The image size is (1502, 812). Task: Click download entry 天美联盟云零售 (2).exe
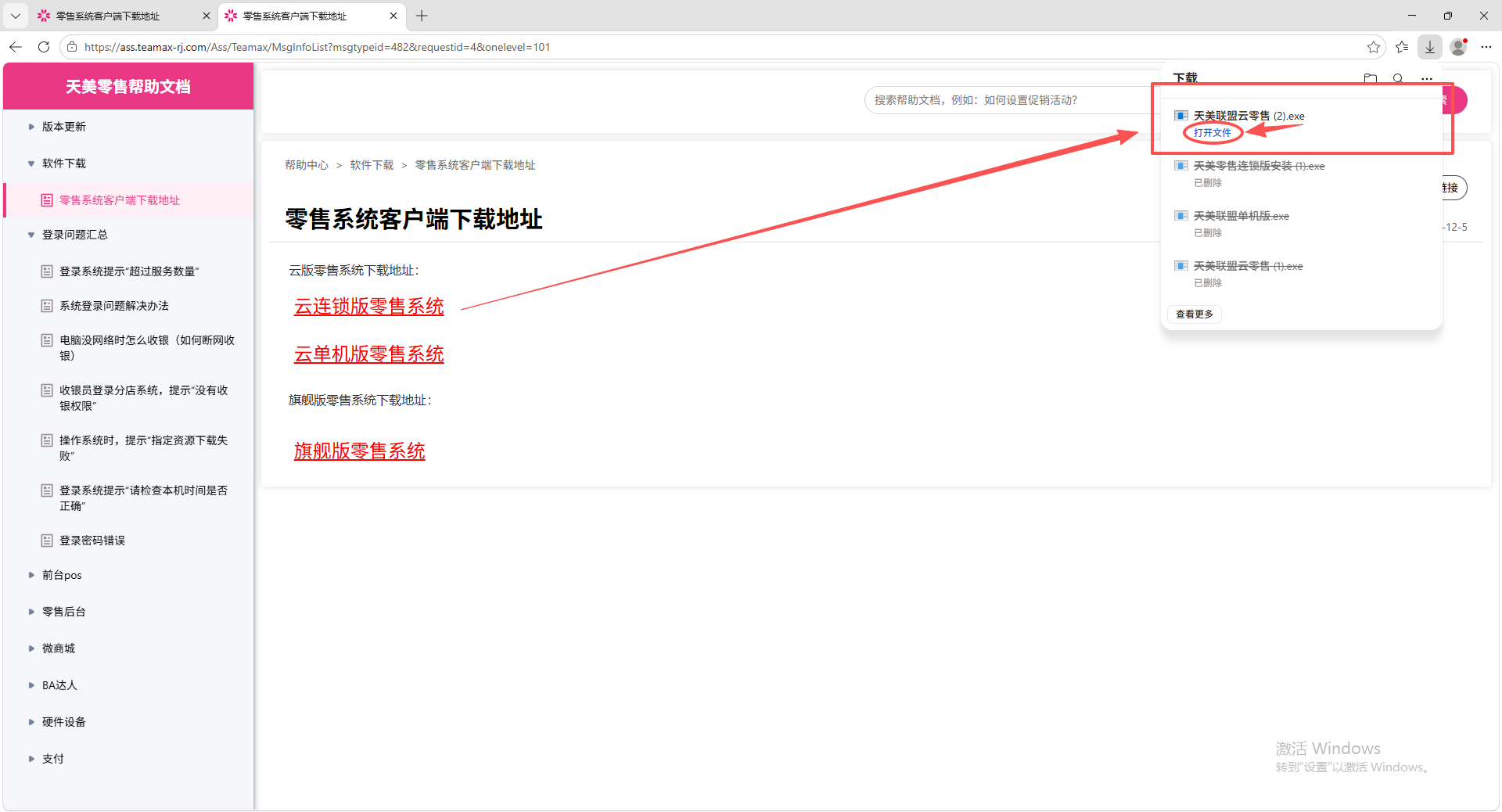[x=1249, y=117]
